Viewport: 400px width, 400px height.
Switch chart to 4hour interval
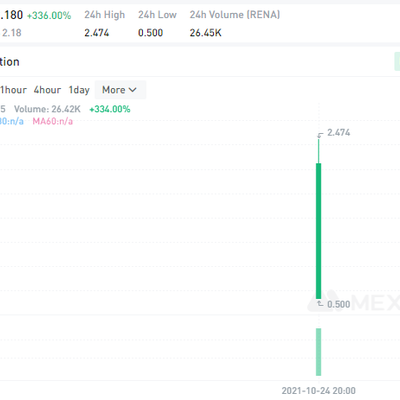[x=47, y=90]
